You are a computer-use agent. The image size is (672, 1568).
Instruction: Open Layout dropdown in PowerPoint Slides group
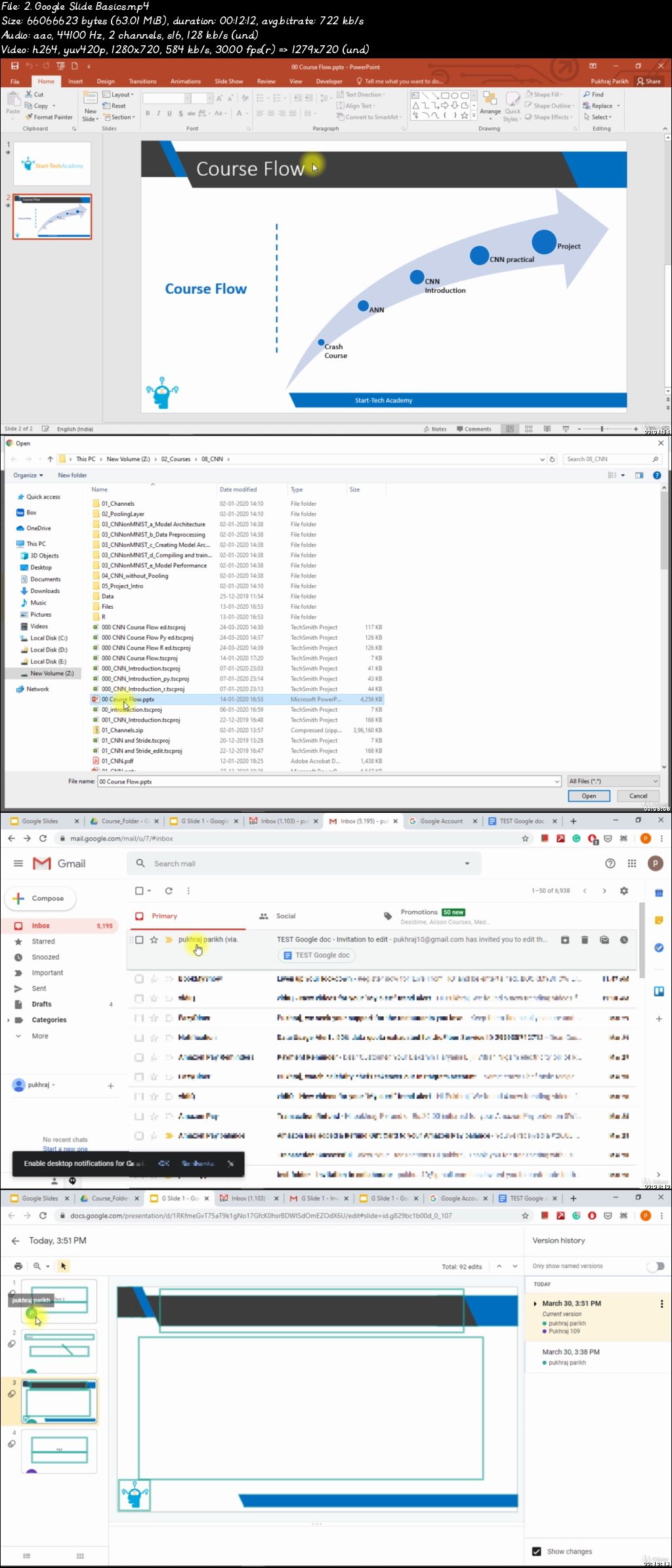pyautogui.click(x=119, y=94)
